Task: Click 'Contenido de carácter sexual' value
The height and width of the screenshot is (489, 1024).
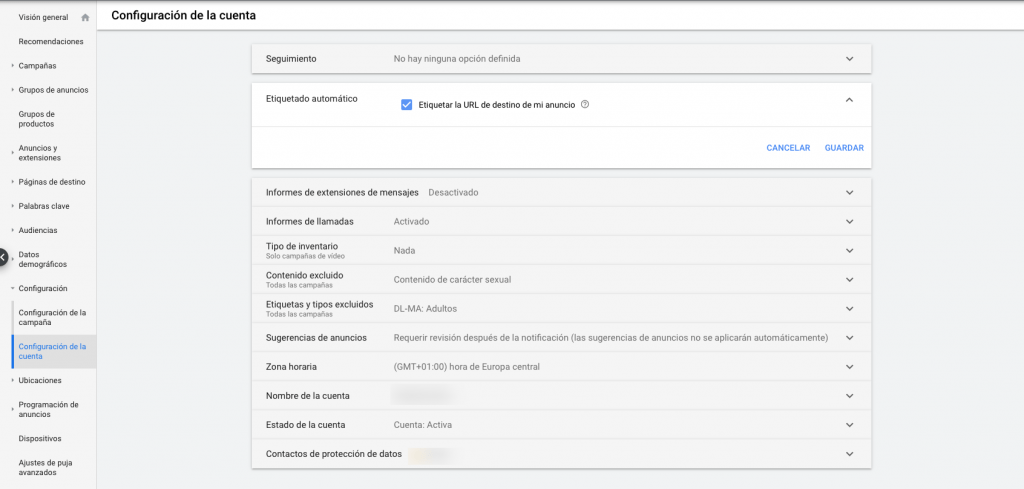Action: [x=452, y=279]
